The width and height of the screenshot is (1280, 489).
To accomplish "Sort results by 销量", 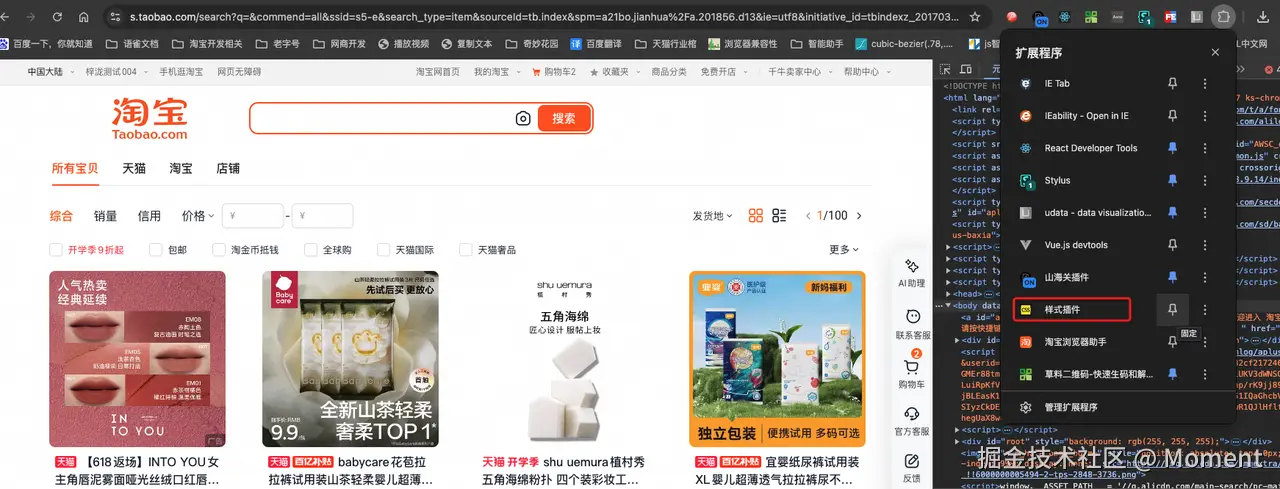I will click(105, 216).
